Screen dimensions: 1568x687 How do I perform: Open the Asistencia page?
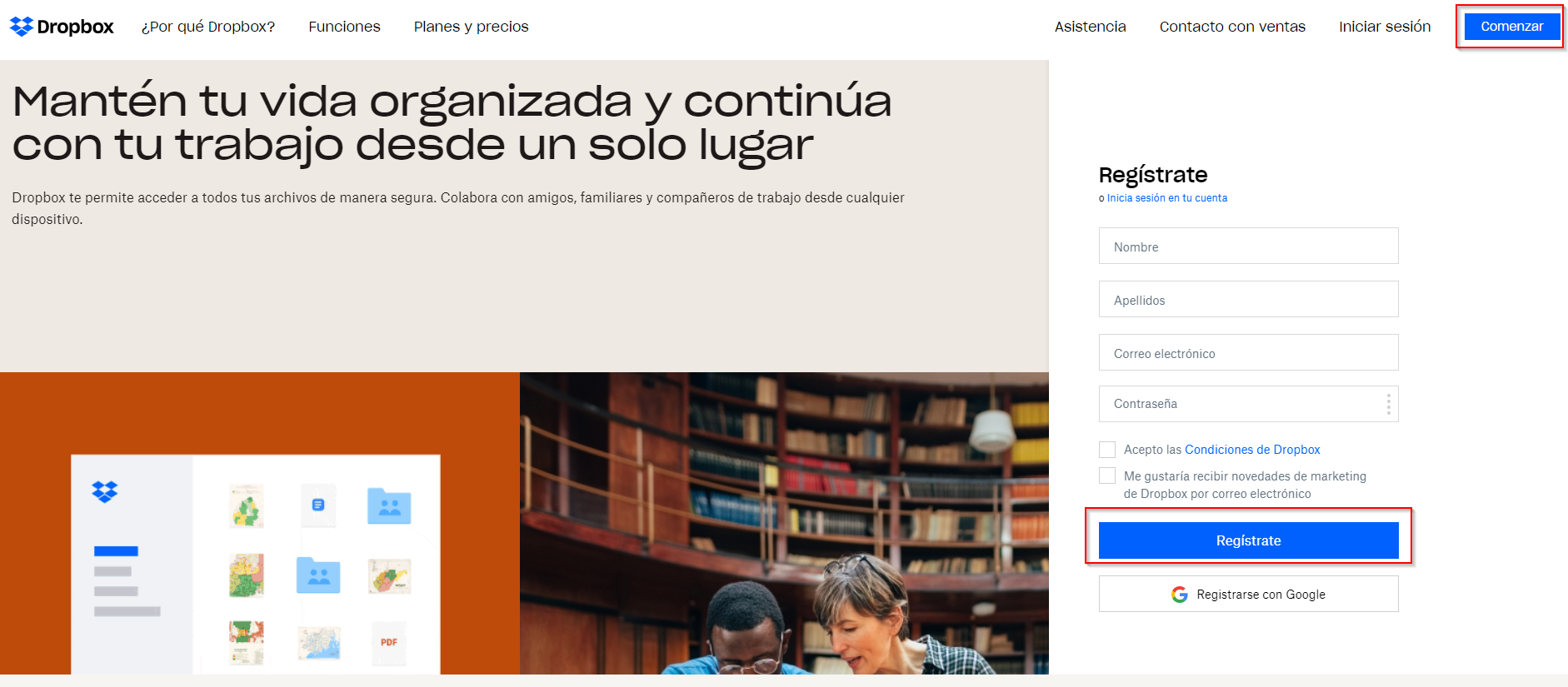1090,27
